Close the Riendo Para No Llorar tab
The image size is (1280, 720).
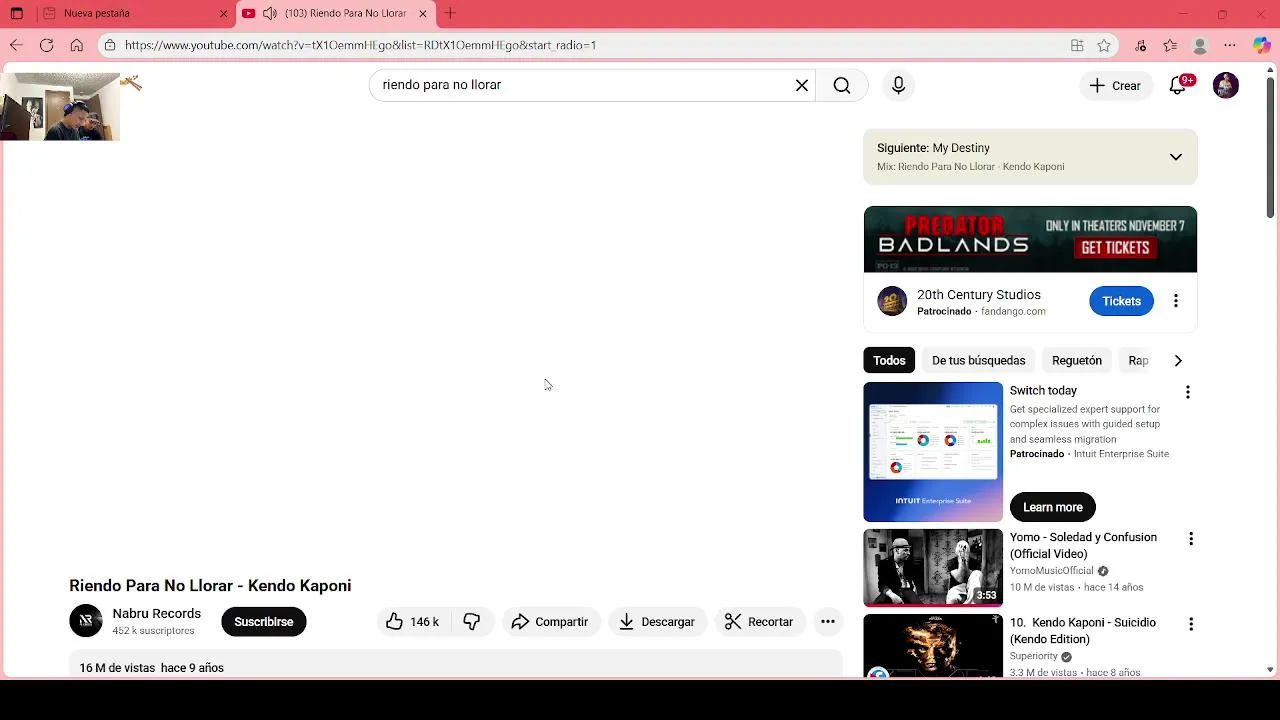423,14
